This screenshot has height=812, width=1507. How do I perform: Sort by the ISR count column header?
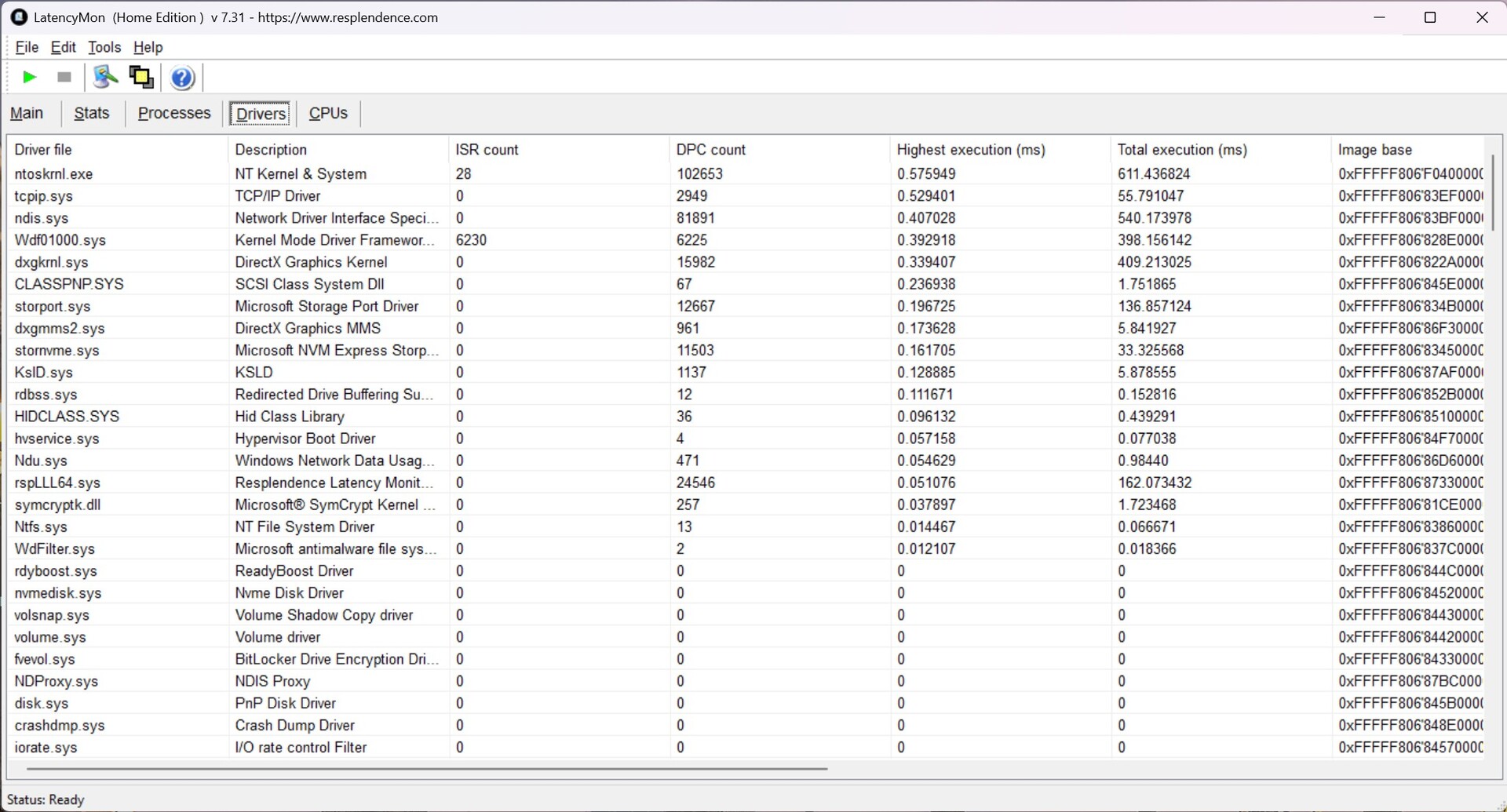(x=487, y=149)
